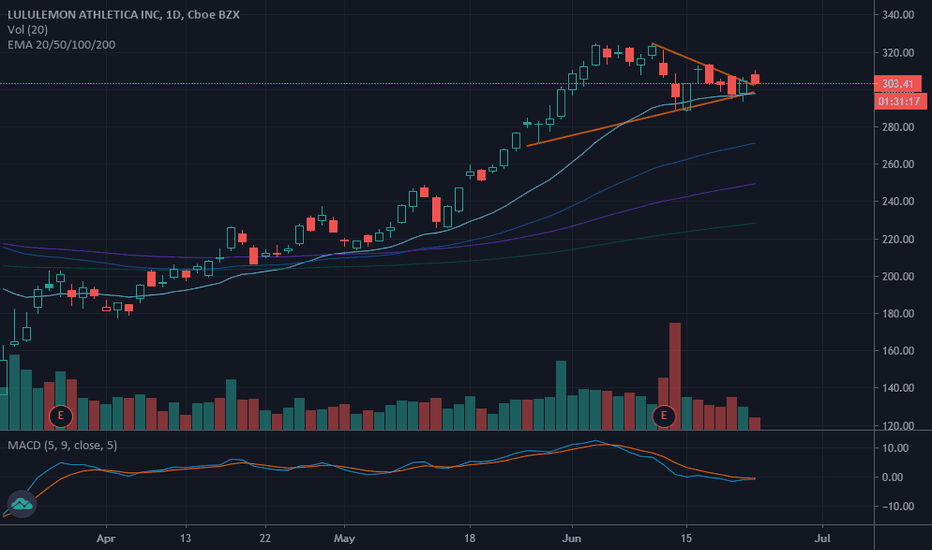Open the EMA 20/50/100/200 indicator legend

(61, 45)
